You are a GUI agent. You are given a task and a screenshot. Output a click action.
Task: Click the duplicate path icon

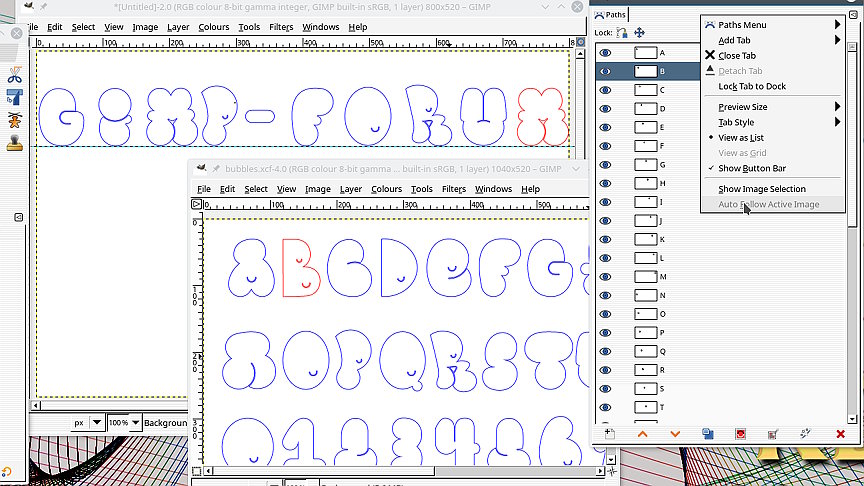[x=707, y=434]
